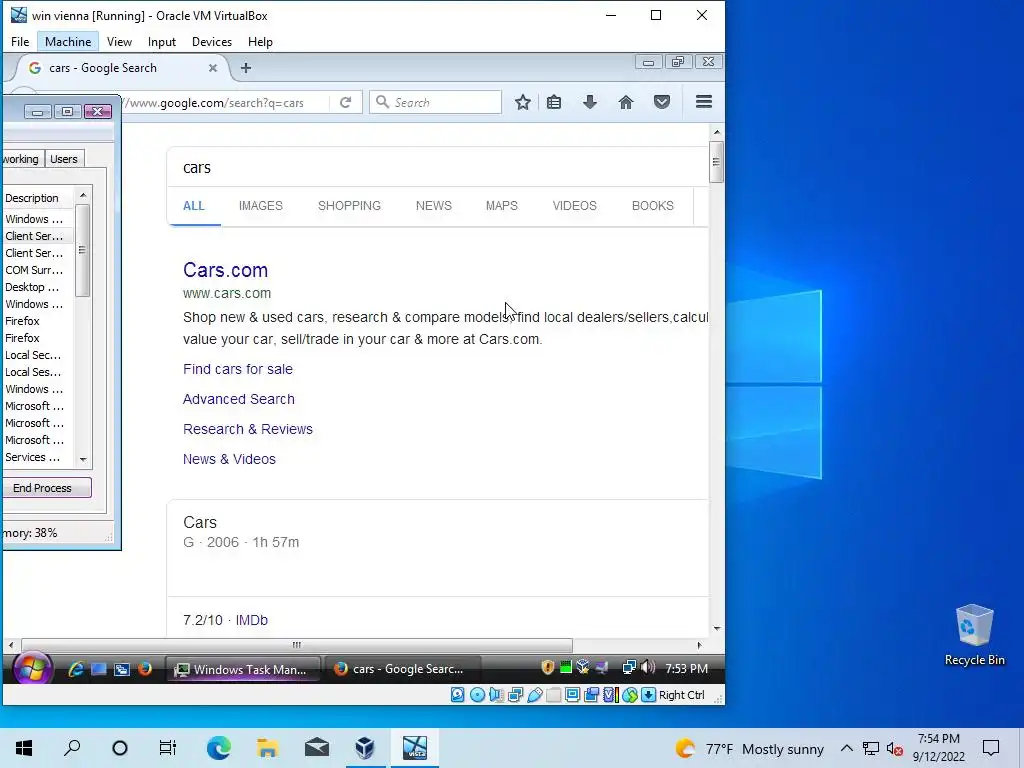Open File Explorer from the Windows taskbar
Image resolution: width=1024 pixels, height=768 pixels.
point(267,748)
